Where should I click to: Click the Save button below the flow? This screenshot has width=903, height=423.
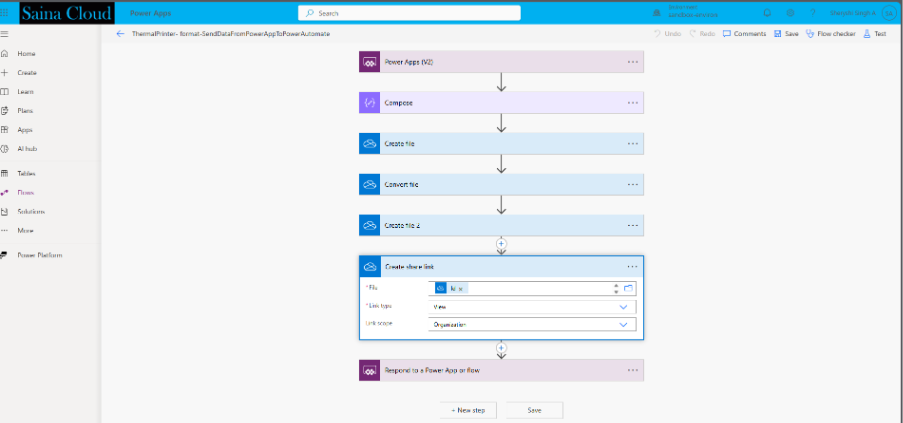coord(534,410)
